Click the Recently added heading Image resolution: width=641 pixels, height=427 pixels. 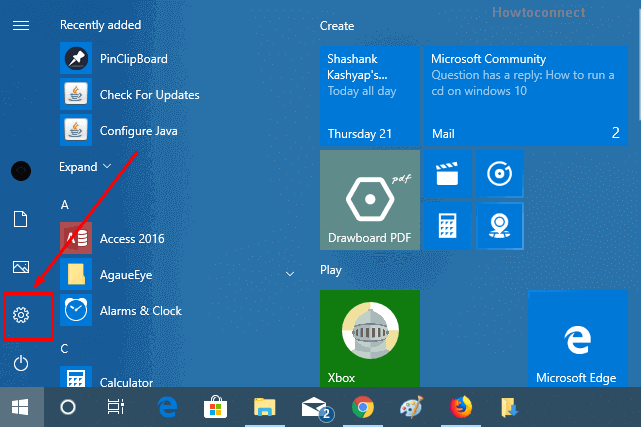coord(101,25)
